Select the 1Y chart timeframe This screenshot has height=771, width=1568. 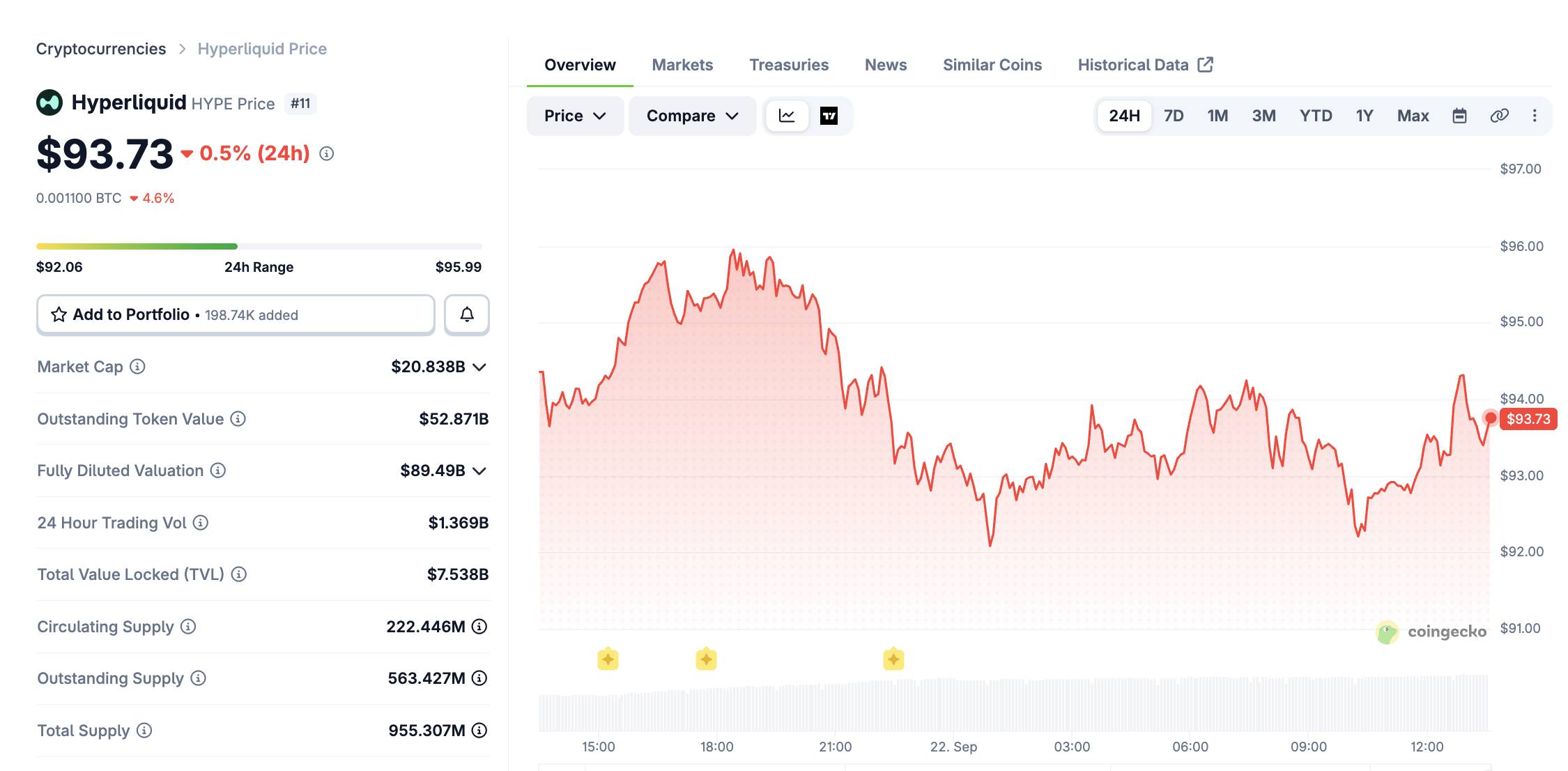(1365, 116)
